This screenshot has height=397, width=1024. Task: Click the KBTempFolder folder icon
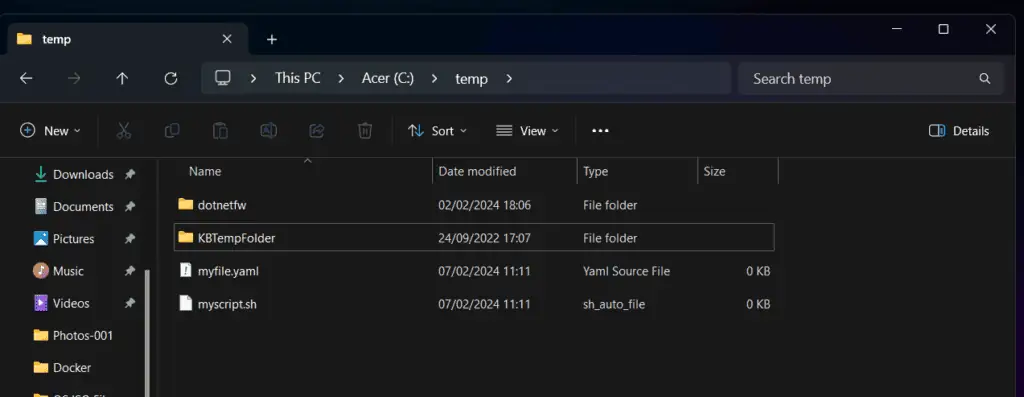(185, 237)
